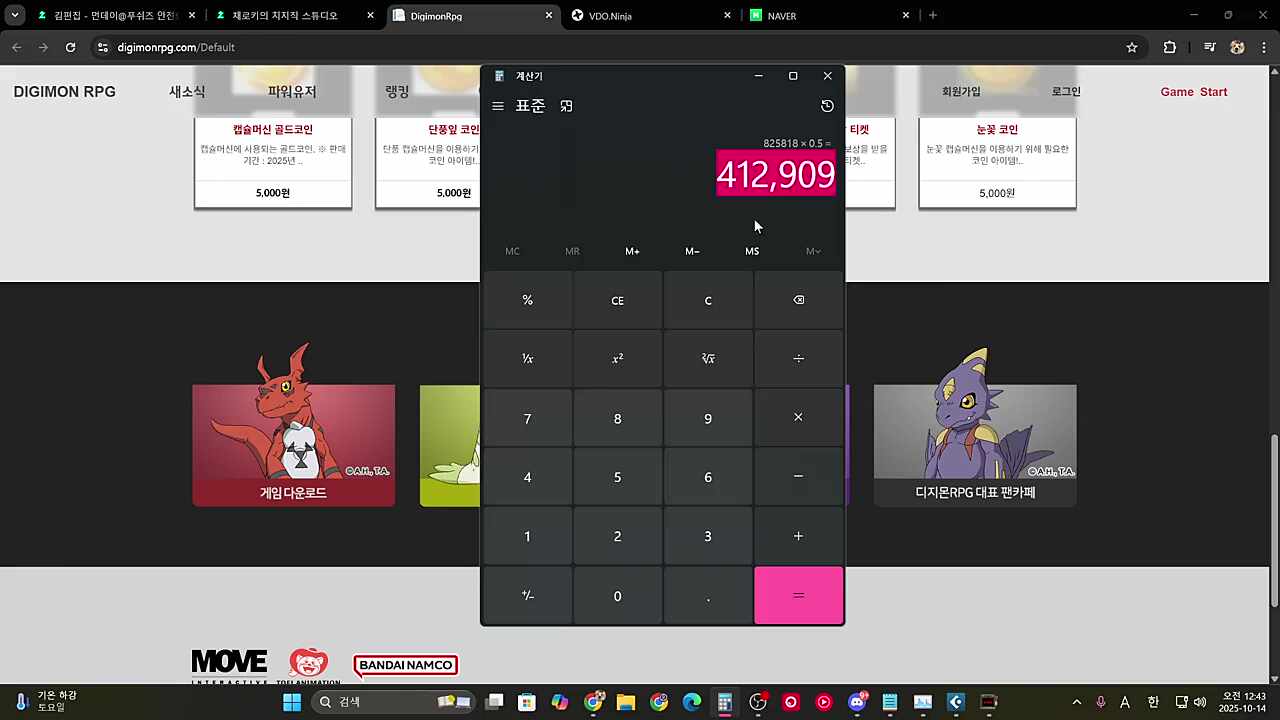Click the Game Start link
The width and height of the screenshot is (1280, 720).
point(1193,92)
